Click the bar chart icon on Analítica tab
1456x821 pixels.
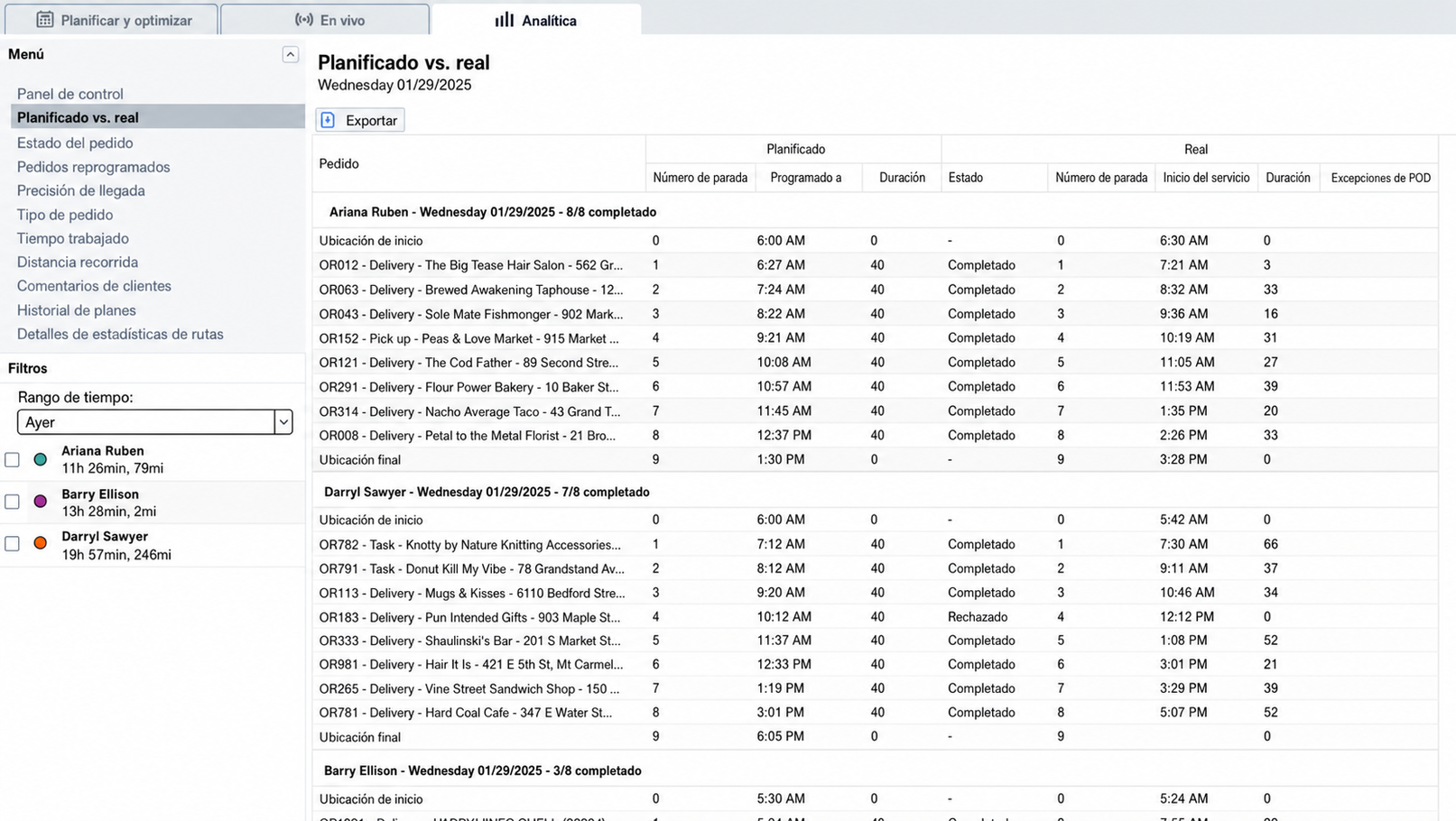pos(505,20)
